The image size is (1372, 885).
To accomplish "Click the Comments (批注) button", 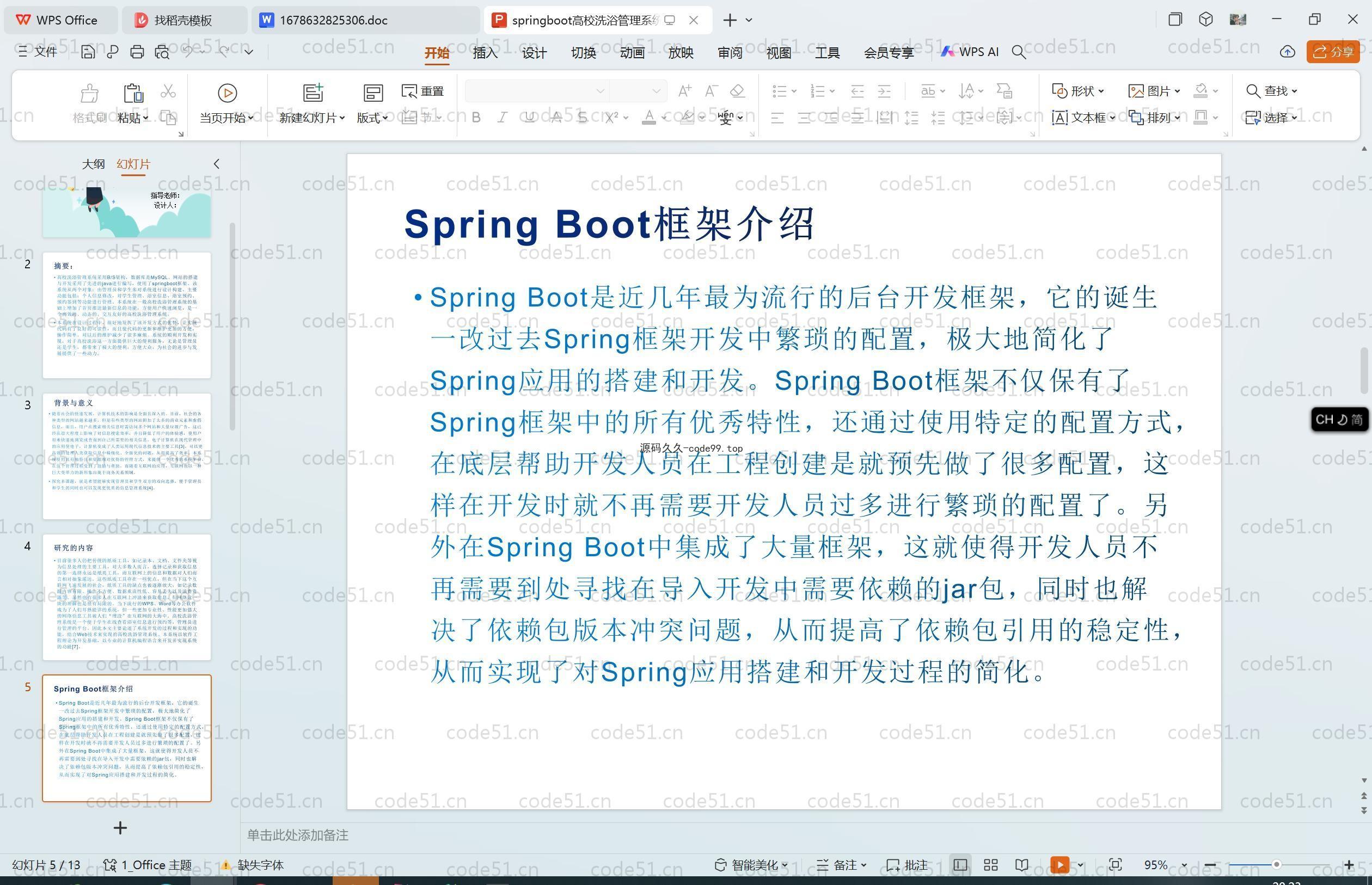I will click(907, 865).
